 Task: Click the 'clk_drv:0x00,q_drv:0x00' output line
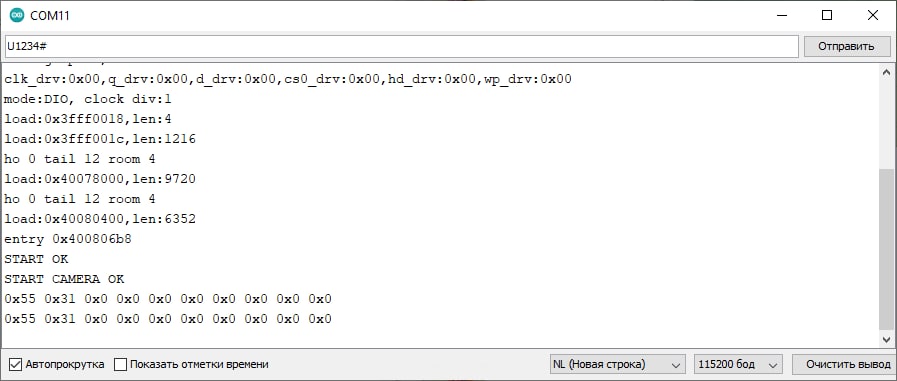[288, 79]
